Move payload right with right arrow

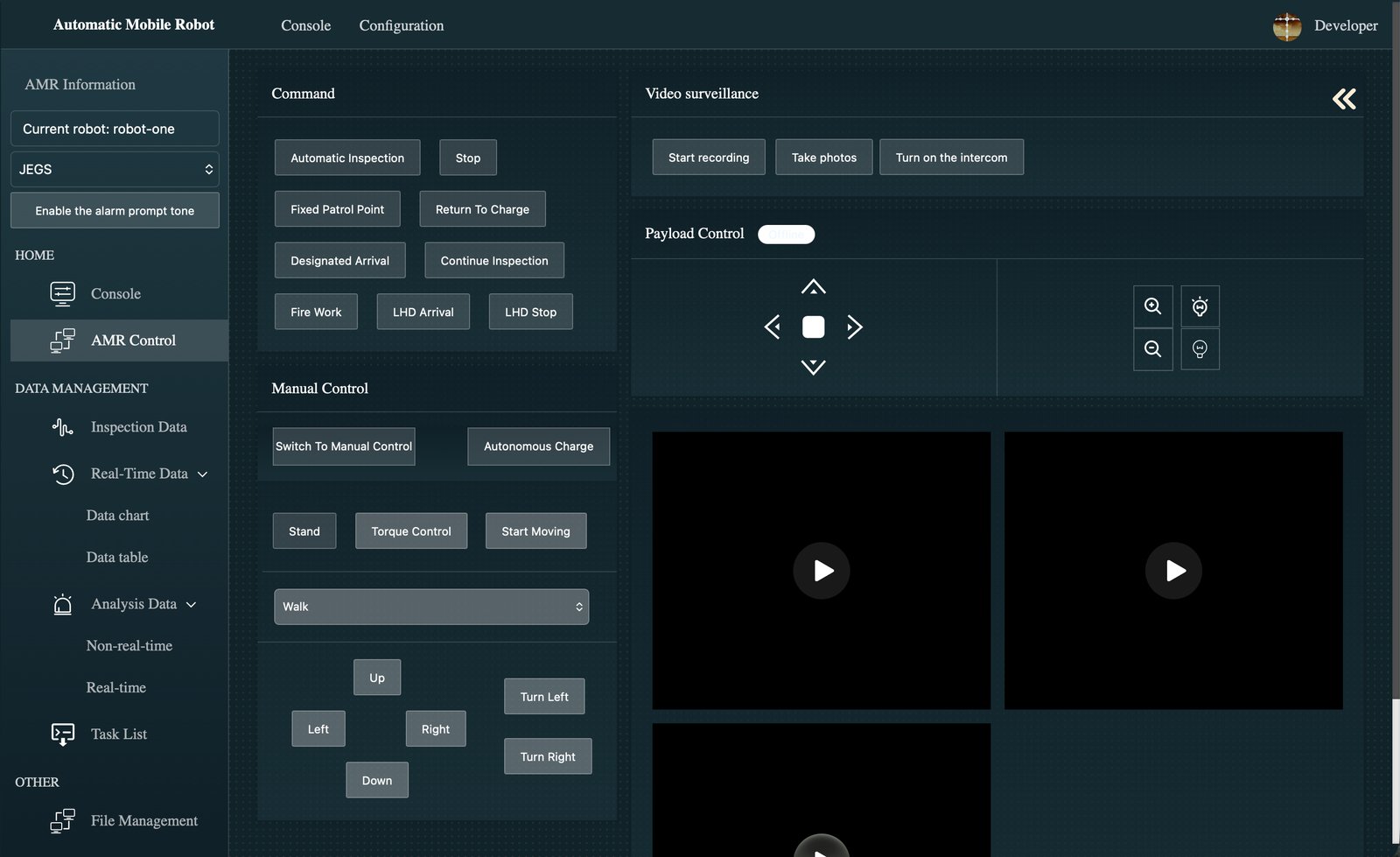[x=854, y=327]
